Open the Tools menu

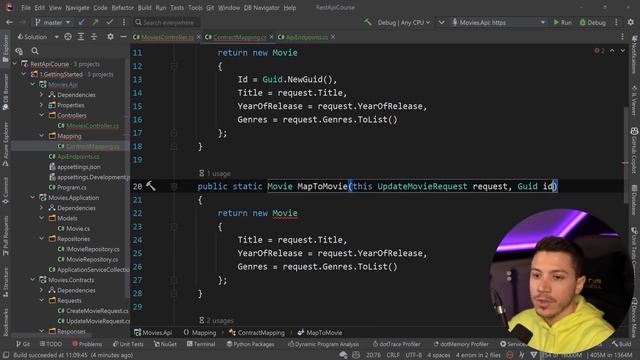point(195,8)
